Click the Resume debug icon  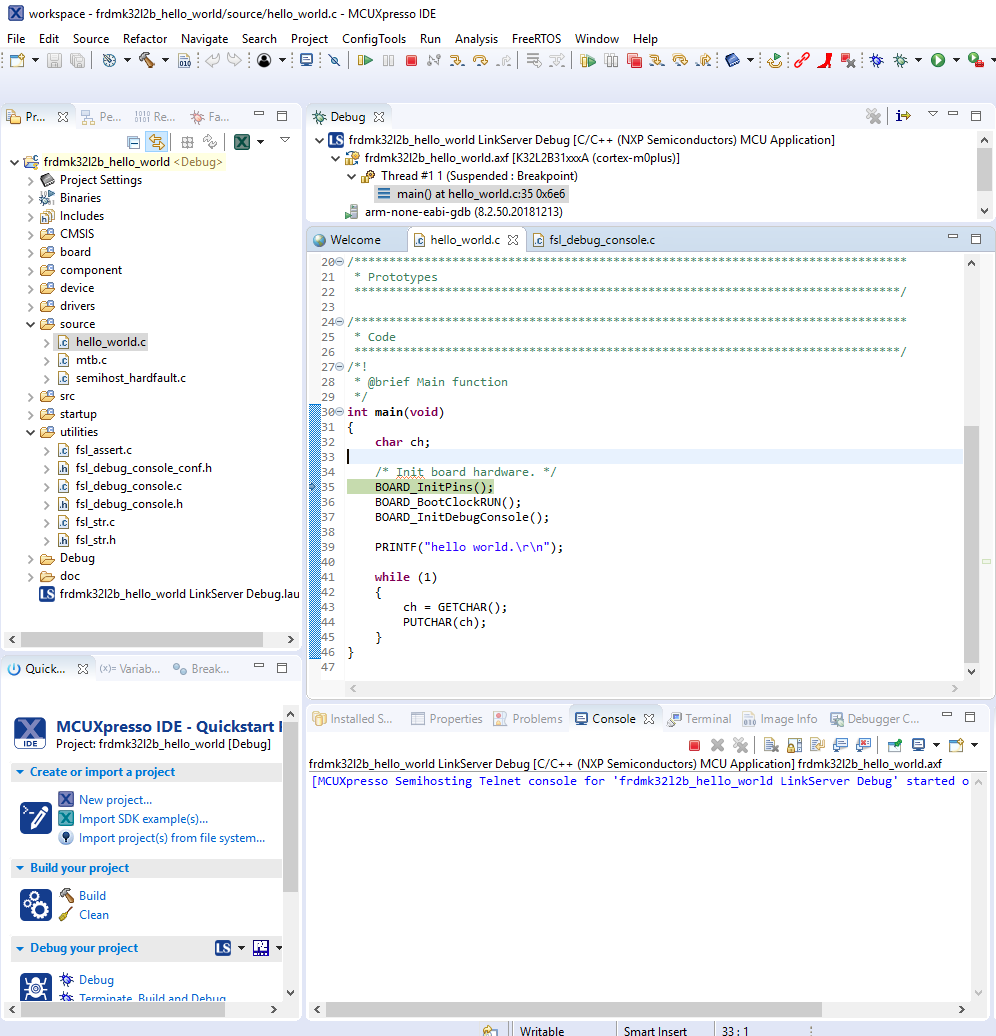coord(365,61)
